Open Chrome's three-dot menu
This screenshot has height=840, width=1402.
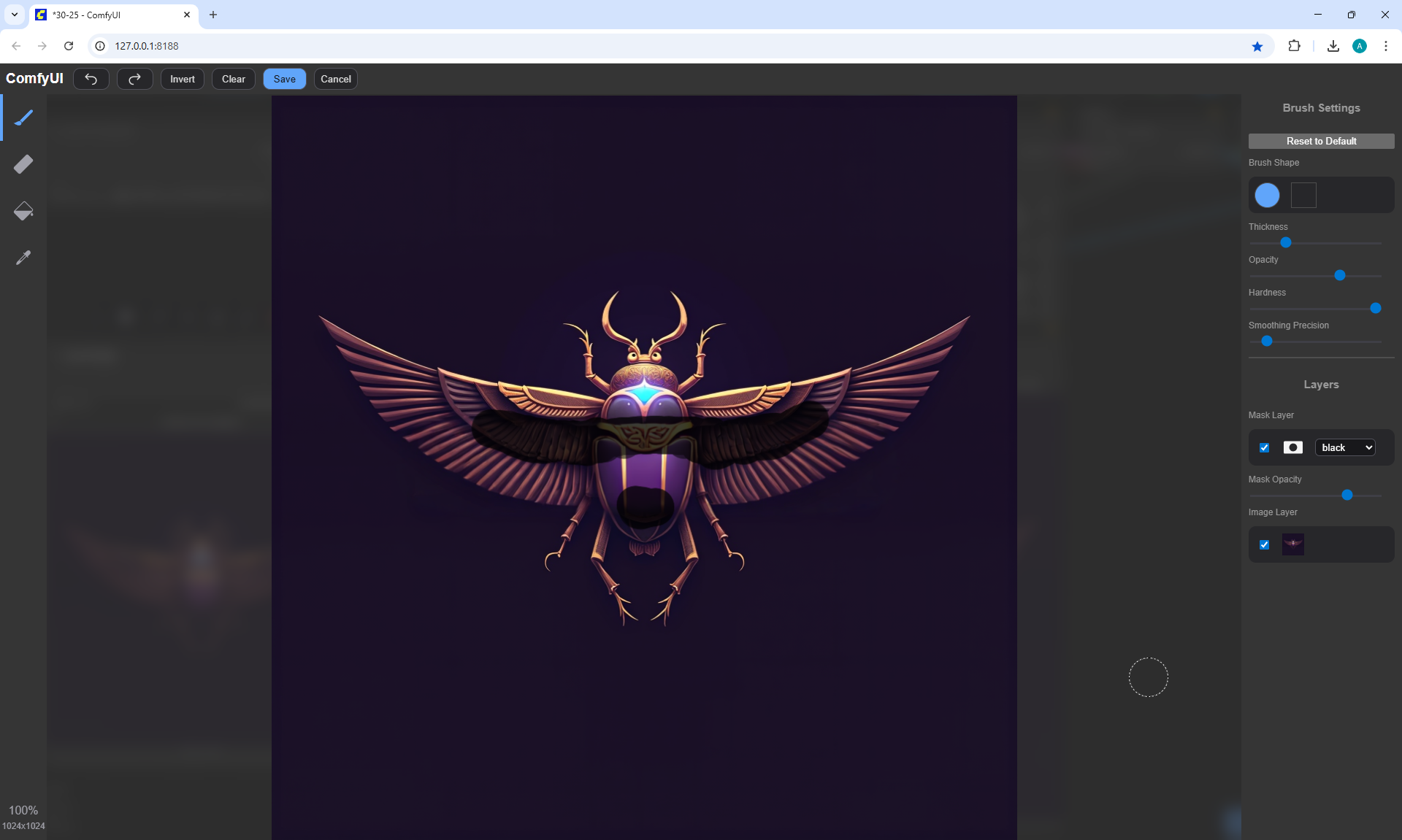point(1385,46)
